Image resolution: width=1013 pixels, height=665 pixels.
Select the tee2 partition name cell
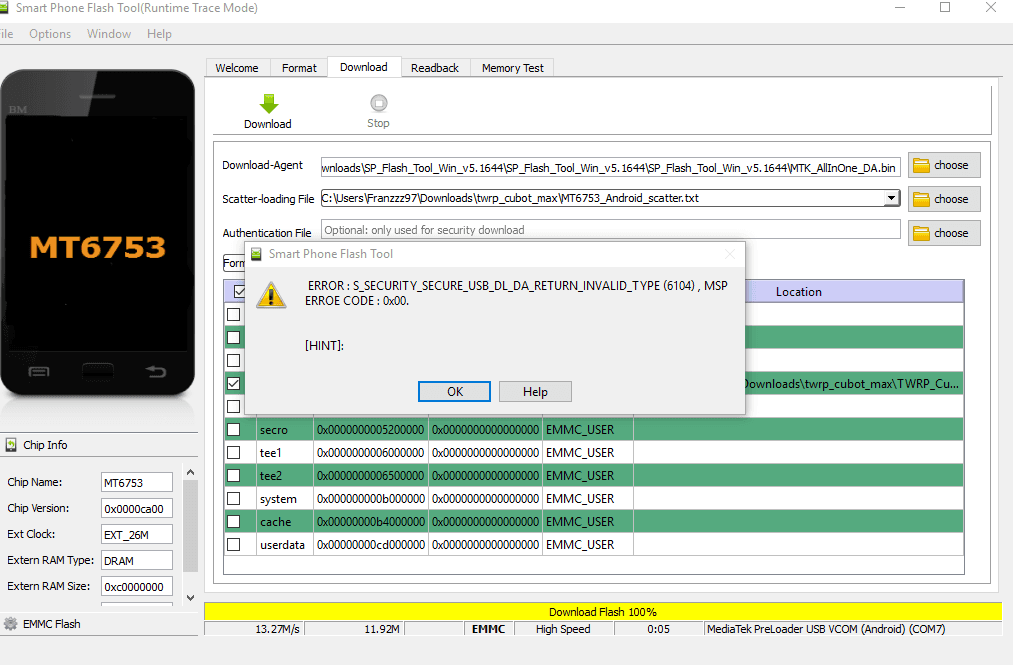click(x=284, y=476)
